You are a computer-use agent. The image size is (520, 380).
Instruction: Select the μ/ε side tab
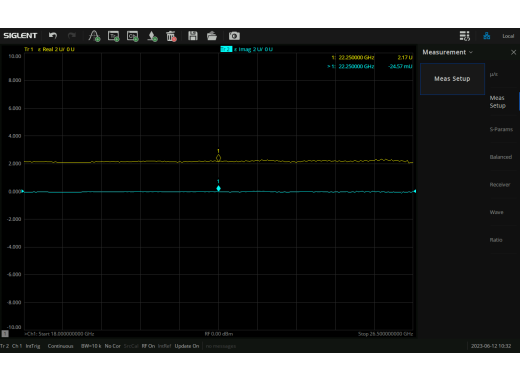tap(494, 74)
